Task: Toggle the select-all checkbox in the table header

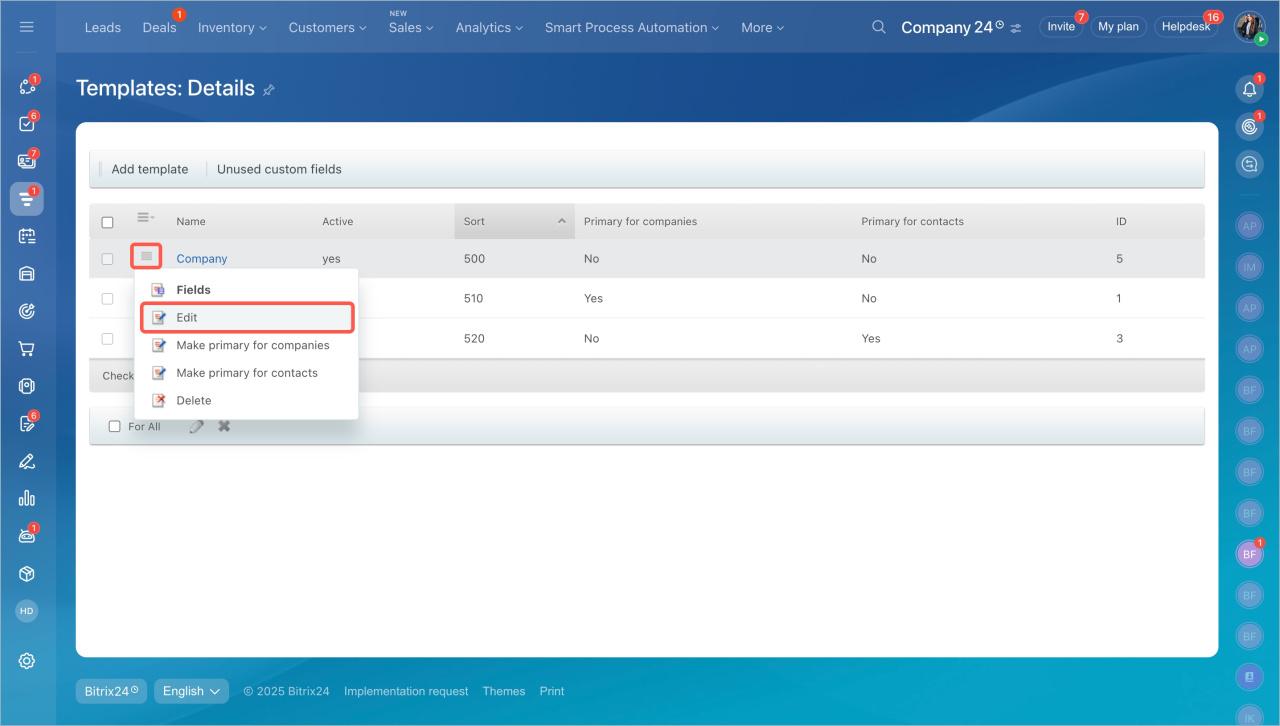Action: pyautogui.click(x=108, y=222)
